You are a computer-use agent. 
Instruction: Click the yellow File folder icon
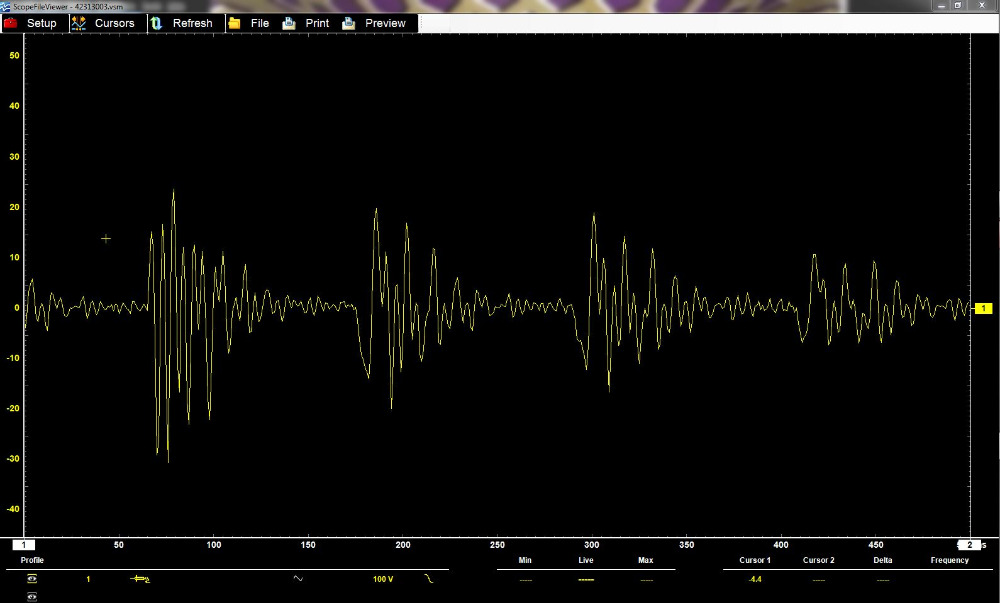(234, 23)
